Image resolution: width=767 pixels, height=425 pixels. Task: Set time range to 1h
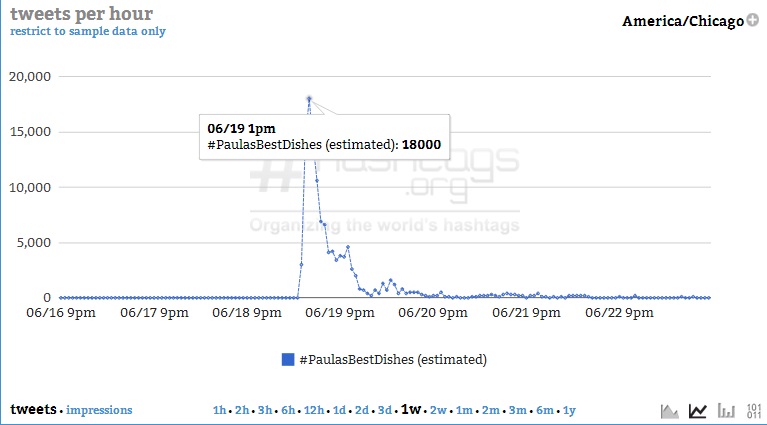pos(220,410)
